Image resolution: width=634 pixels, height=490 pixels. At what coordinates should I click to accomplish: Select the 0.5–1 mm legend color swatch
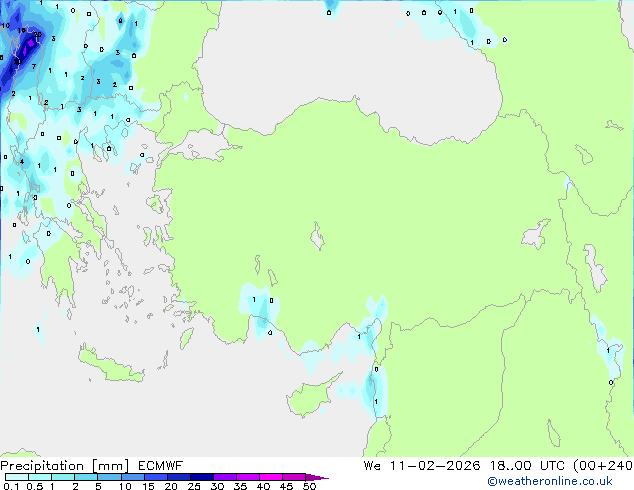pyautogui.click(x=40, y=477)
